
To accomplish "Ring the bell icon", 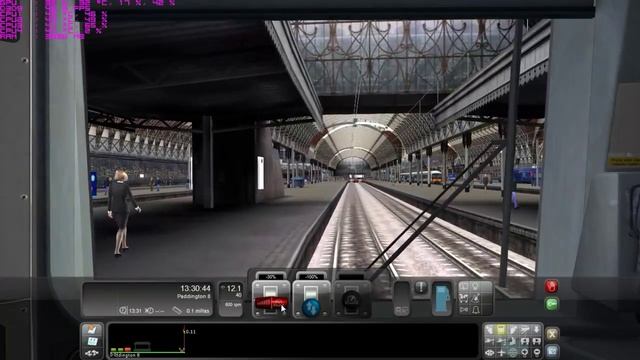I will point(476,310).
